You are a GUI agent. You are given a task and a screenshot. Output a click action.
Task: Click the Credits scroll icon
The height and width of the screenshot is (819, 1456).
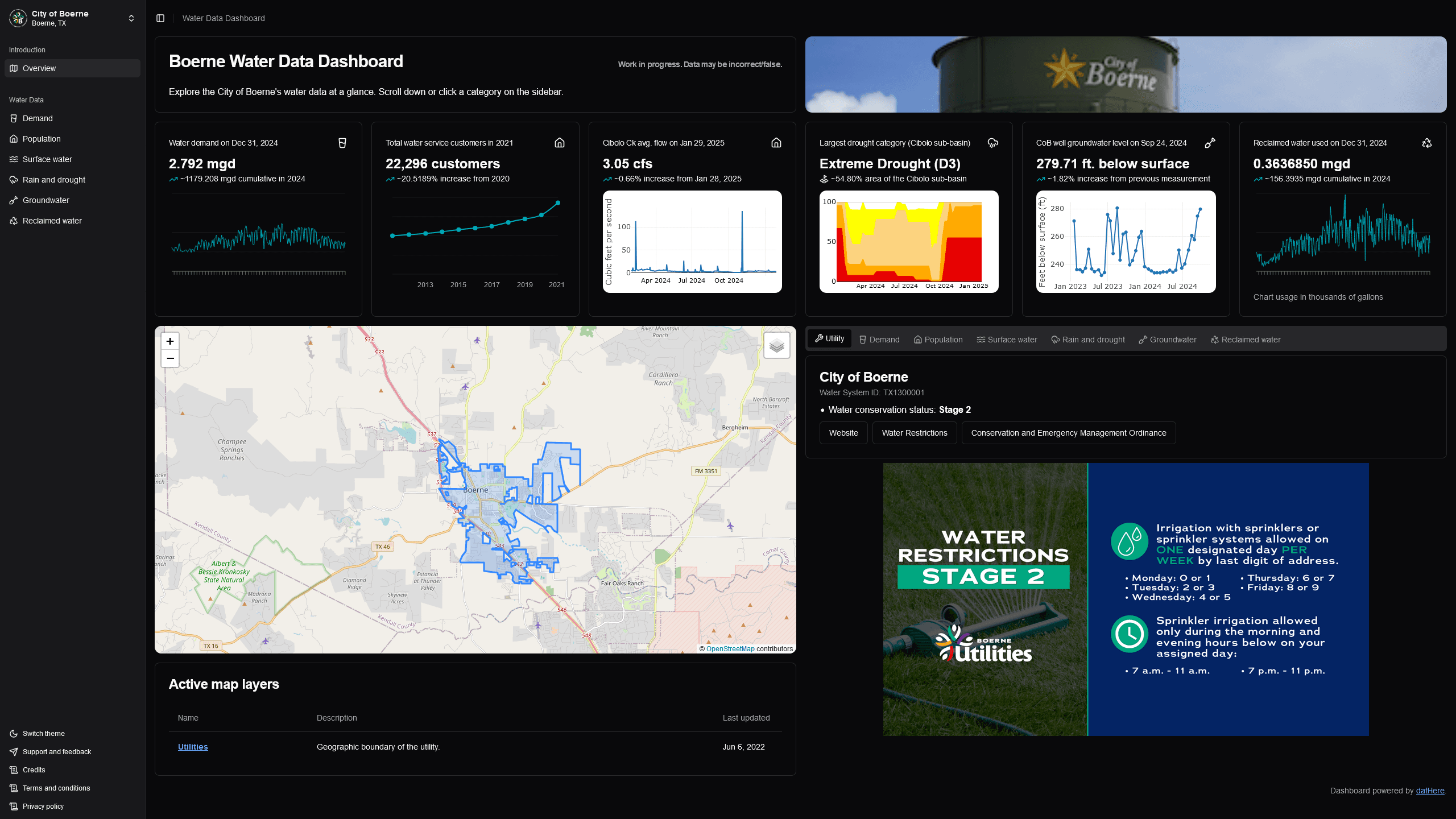pyautogui.click(x=14, y=770)
